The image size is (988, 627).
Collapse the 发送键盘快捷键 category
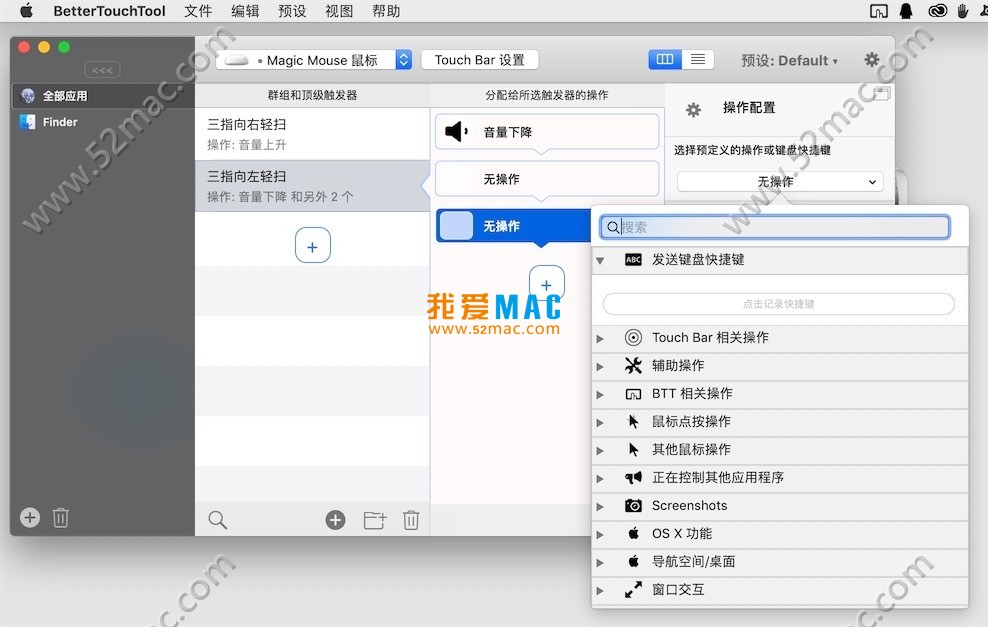coord(600,260)
